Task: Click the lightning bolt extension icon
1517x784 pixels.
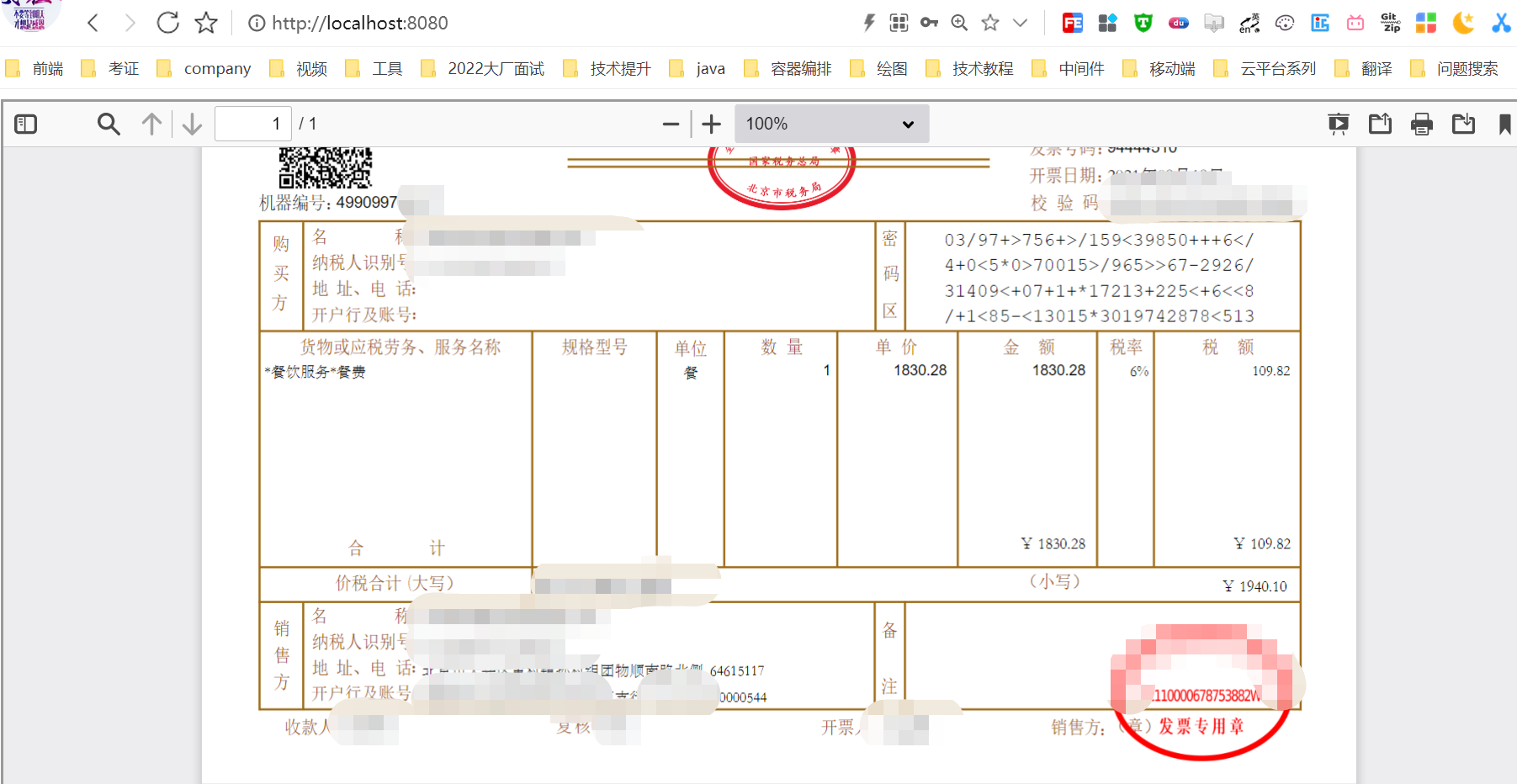Action: click(x=868, y=23)
